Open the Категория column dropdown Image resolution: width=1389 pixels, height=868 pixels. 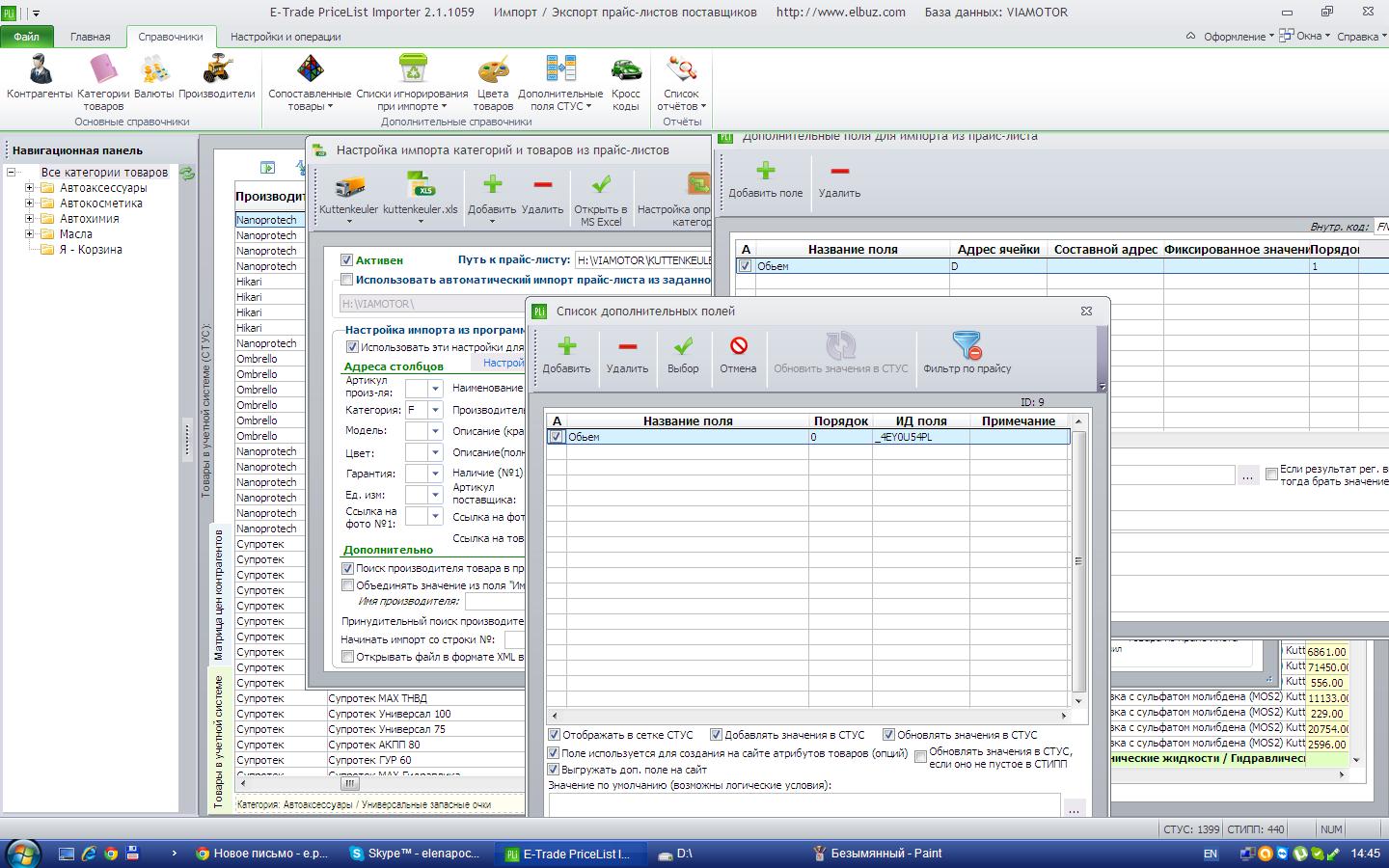point(435,410)
